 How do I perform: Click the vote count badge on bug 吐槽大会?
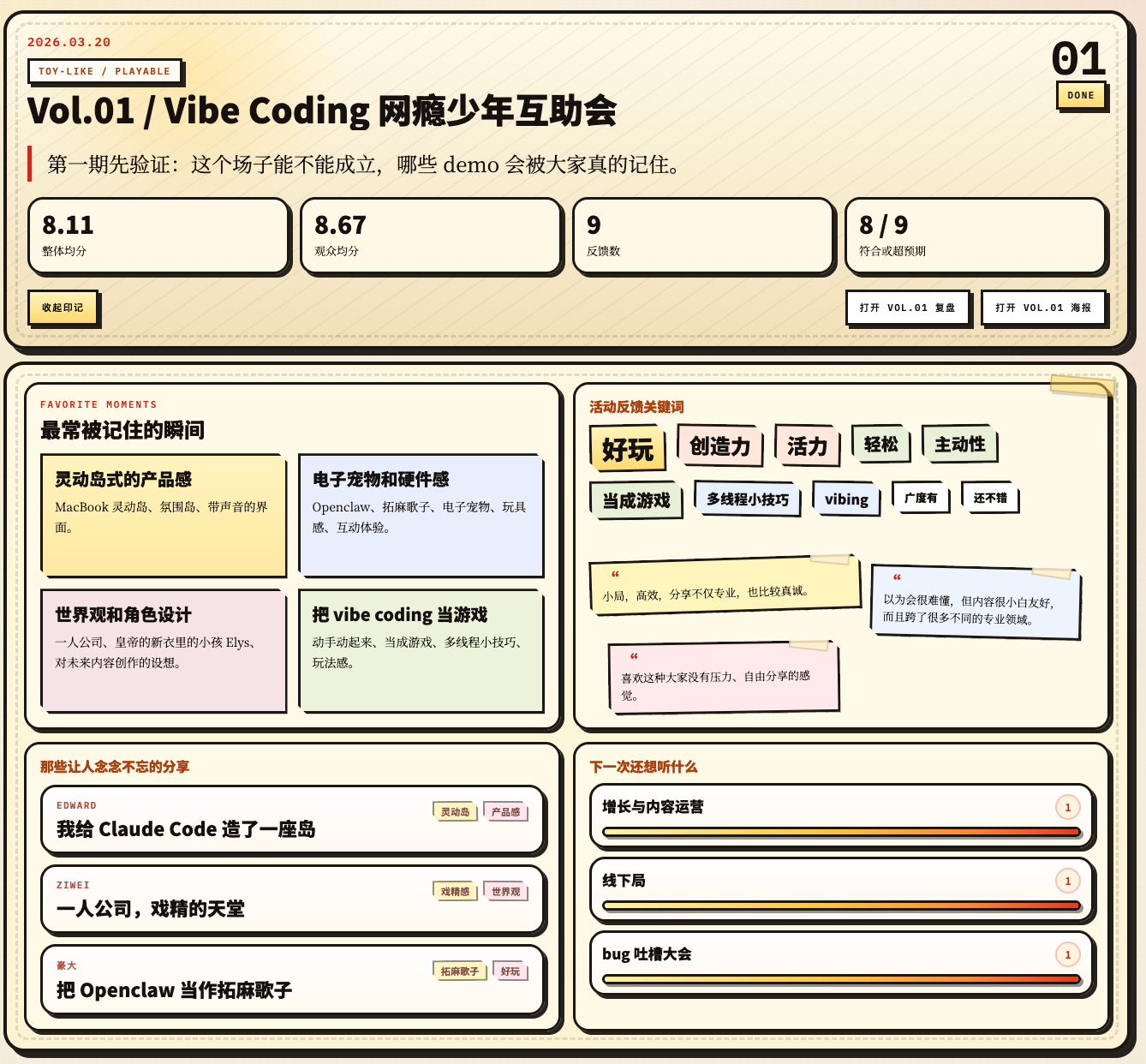[1067, 954]
